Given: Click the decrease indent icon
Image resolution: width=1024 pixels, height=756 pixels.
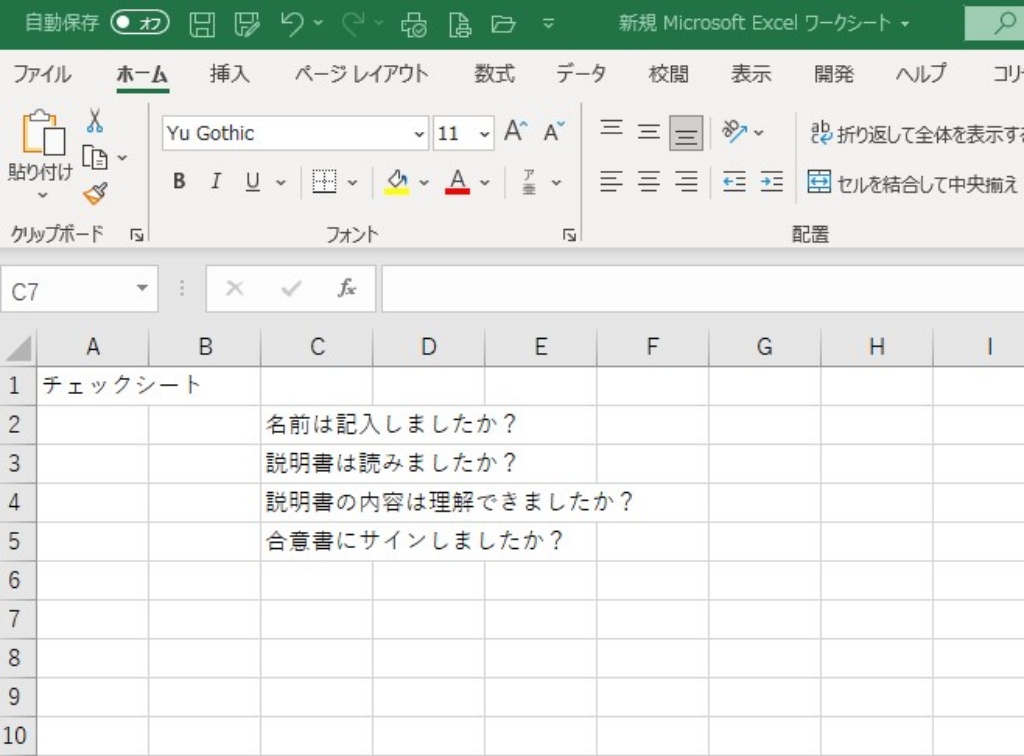Looking at the screenshot, I should point(735,181).
